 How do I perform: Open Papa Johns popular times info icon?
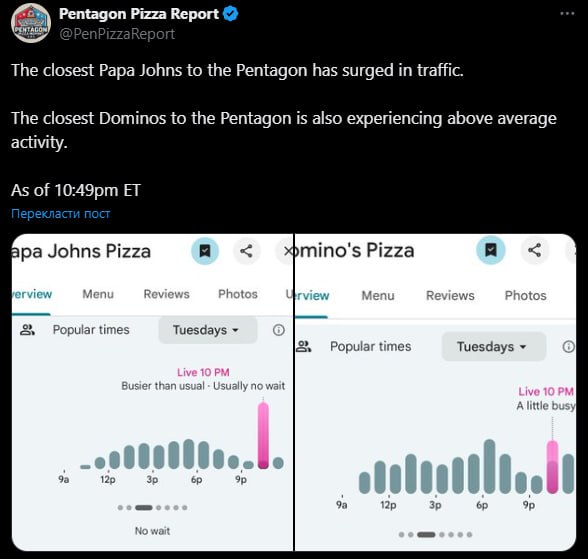(x=279, y=330)
